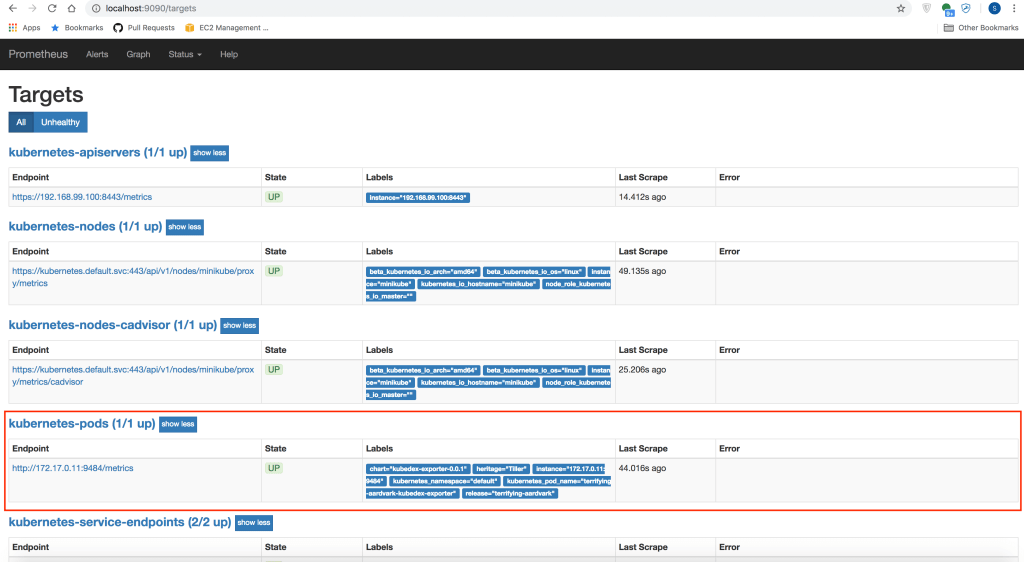The height and width of the screenshot is (562, 1024).
Task: Click the release="terrifying-aardvark" label badge
Action: [509, 493]
